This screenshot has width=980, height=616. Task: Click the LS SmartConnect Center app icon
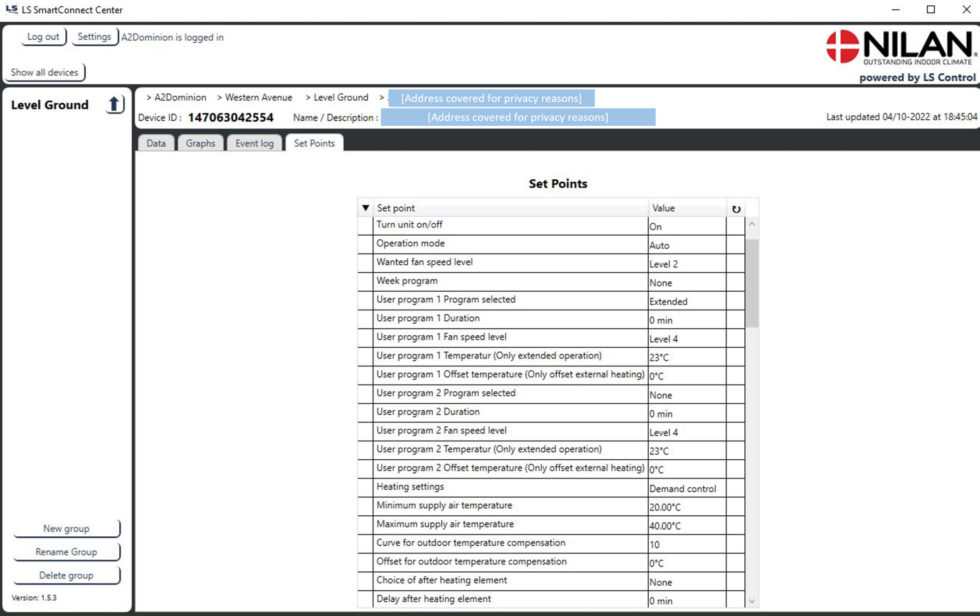[11, 9]
